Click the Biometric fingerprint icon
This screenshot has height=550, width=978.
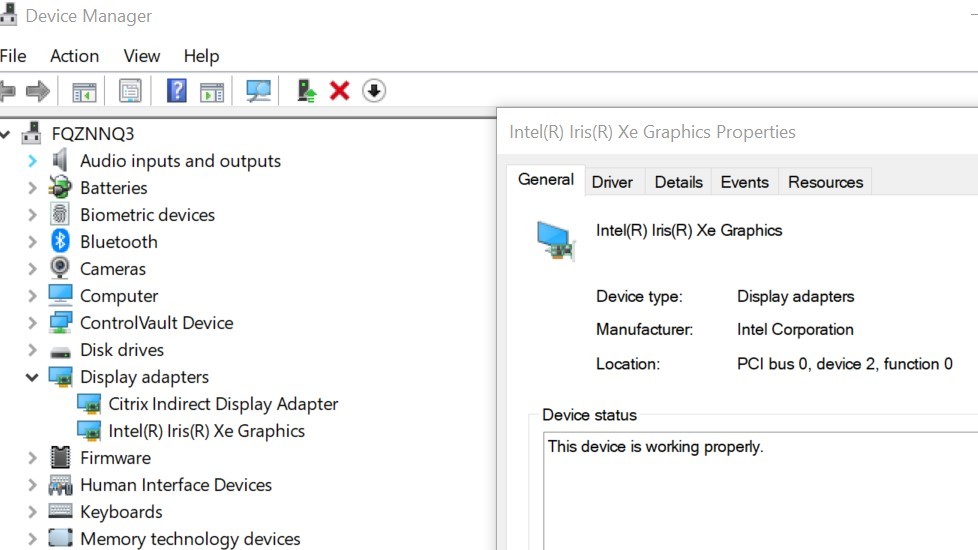tap(60, 214)
